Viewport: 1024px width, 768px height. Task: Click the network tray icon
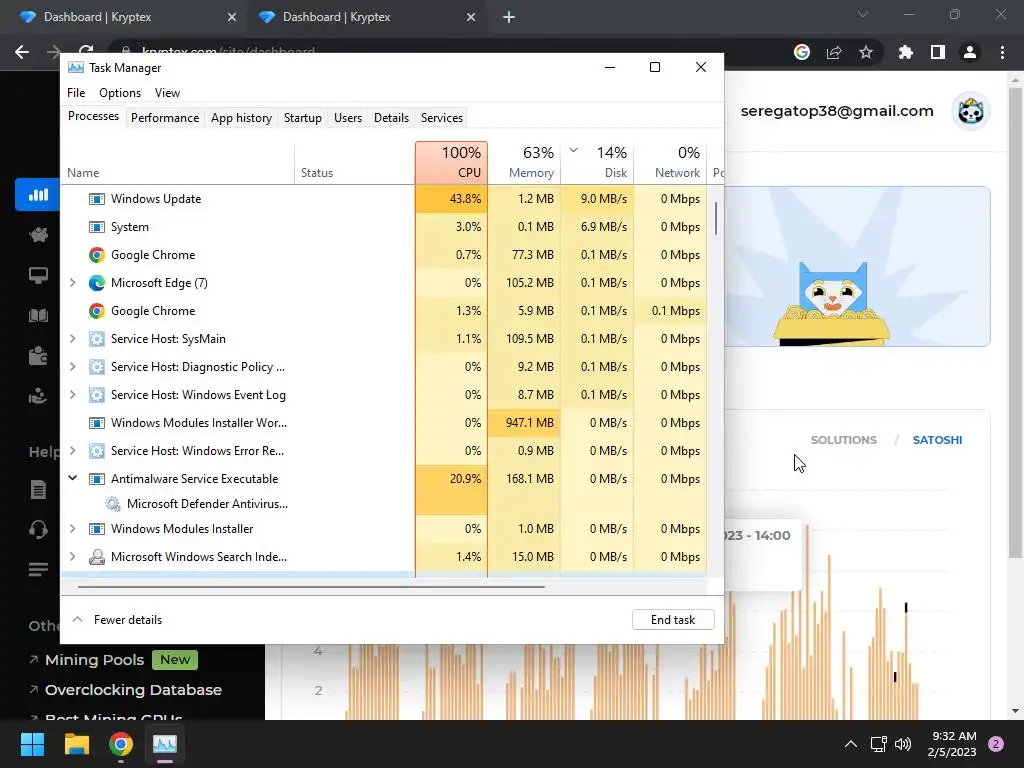(878, 744)
